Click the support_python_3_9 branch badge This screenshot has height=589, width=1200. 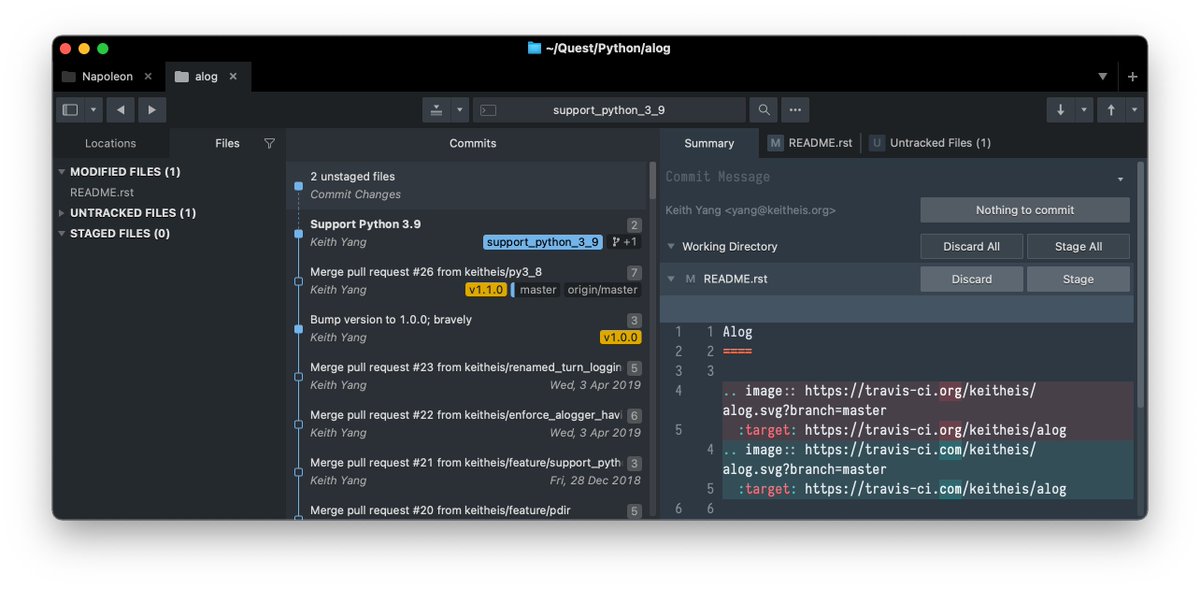[542, 242]
